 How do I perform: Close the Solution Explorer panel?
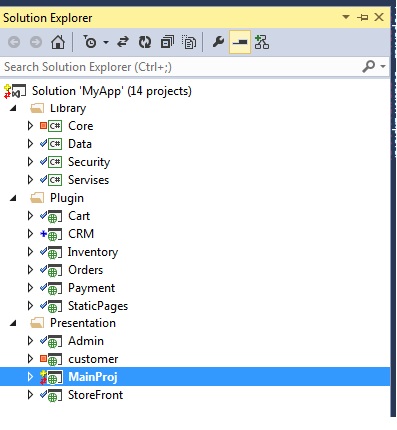point(379,17)
